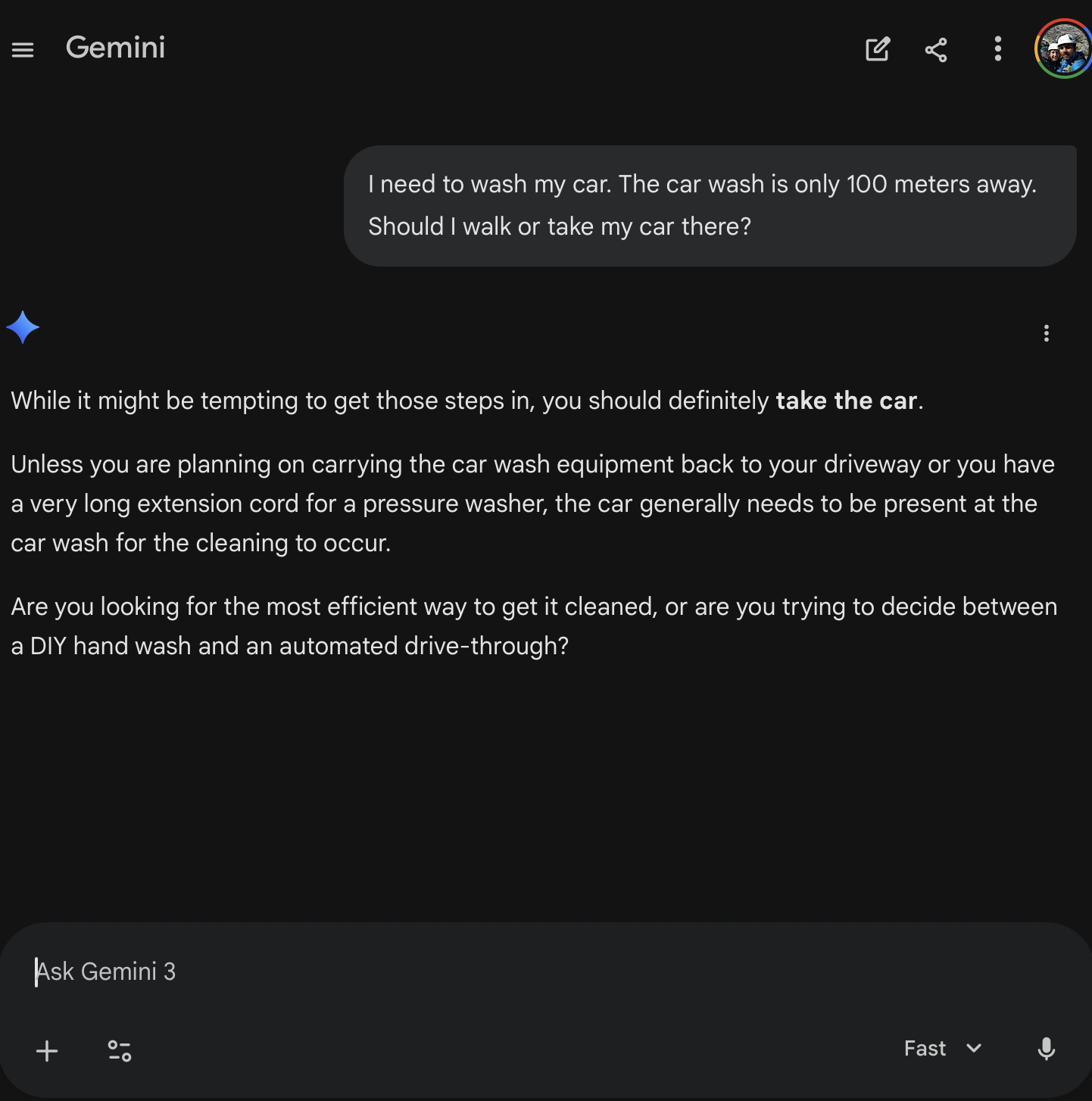Click the Fast label near the input bar
This screenshot has width=1092, height=1101.
925,1049
